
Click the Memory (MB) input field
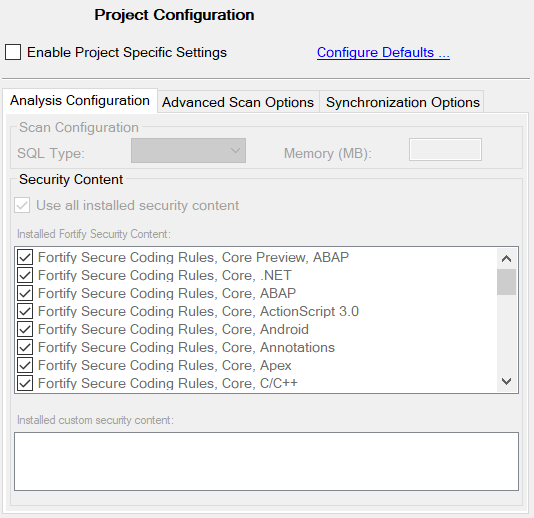point(445,150)
